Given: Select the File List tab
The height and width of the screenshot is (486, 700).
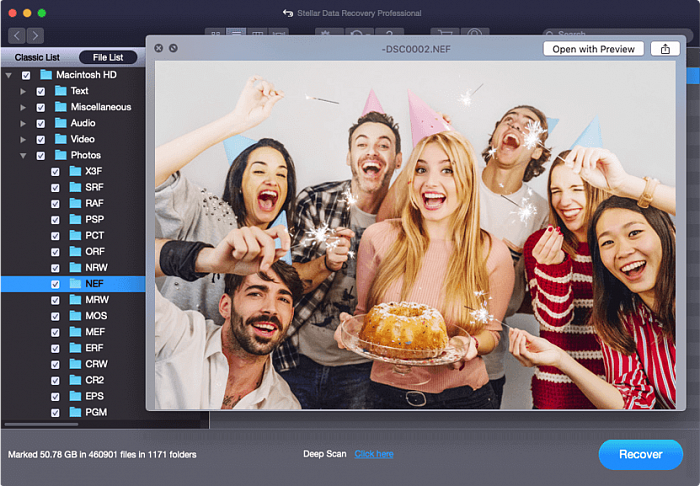Looking at the screenshot, I should point(108,57).
